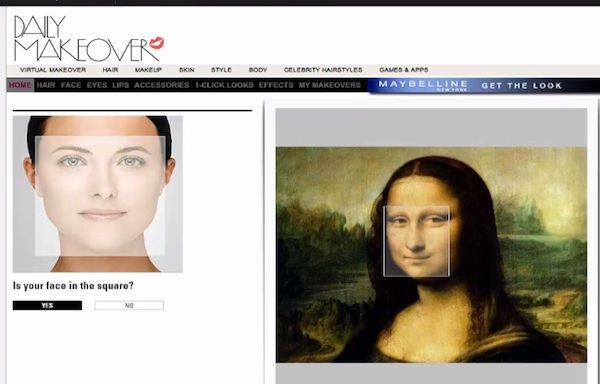Open the Body navigation item
600x384 pixels.
point(258,70)
